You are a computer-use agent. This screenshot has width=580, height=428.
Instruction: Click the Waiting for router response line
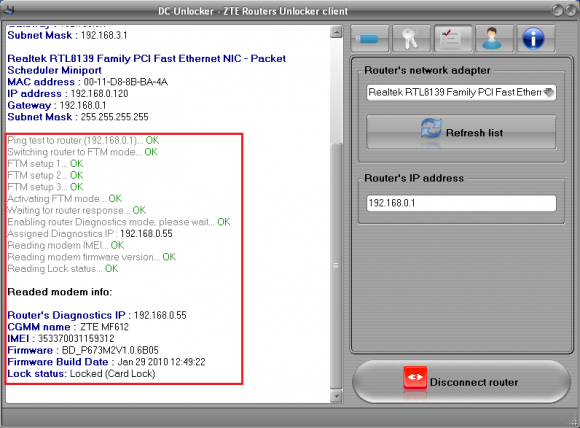pyautogui.click(x=77, y=210)
